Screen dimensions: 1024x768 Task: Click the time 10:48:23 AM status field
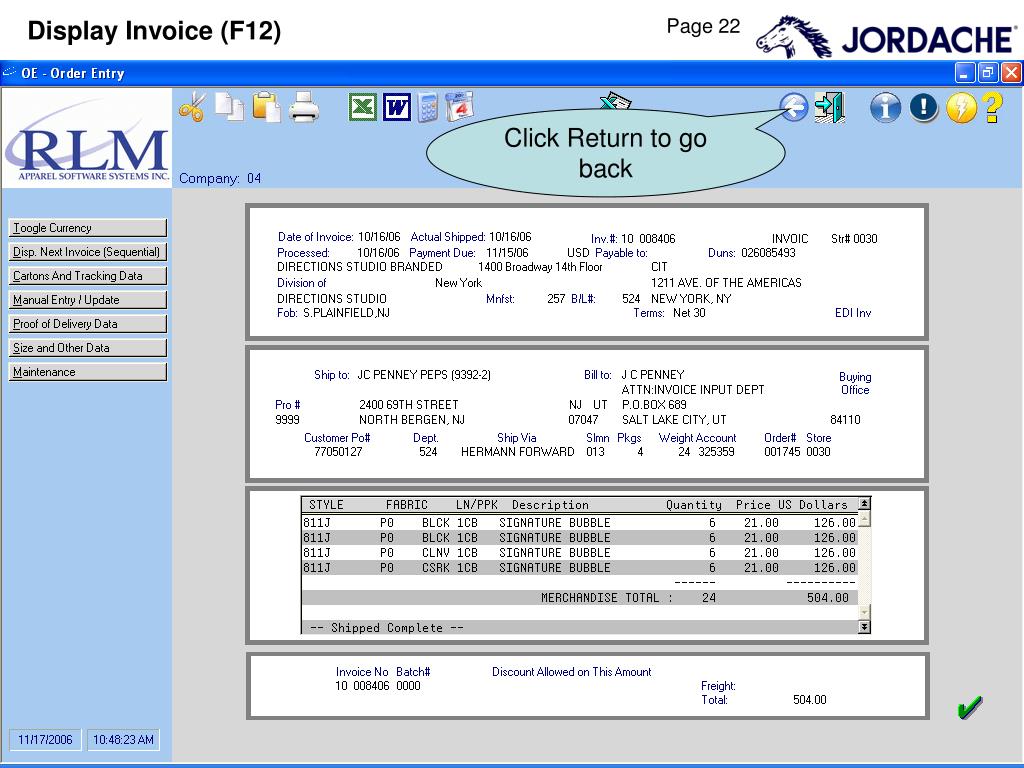point(123,740)
